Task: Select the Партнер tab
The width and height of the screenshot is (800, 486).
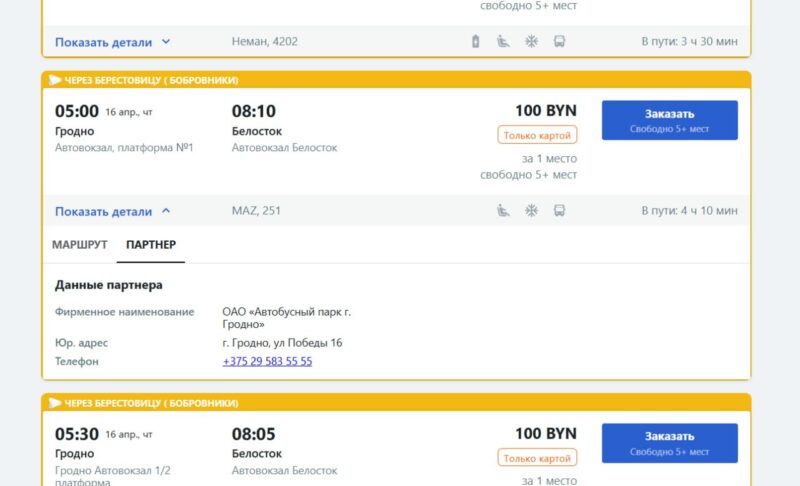Action: [x=150, y=244]
